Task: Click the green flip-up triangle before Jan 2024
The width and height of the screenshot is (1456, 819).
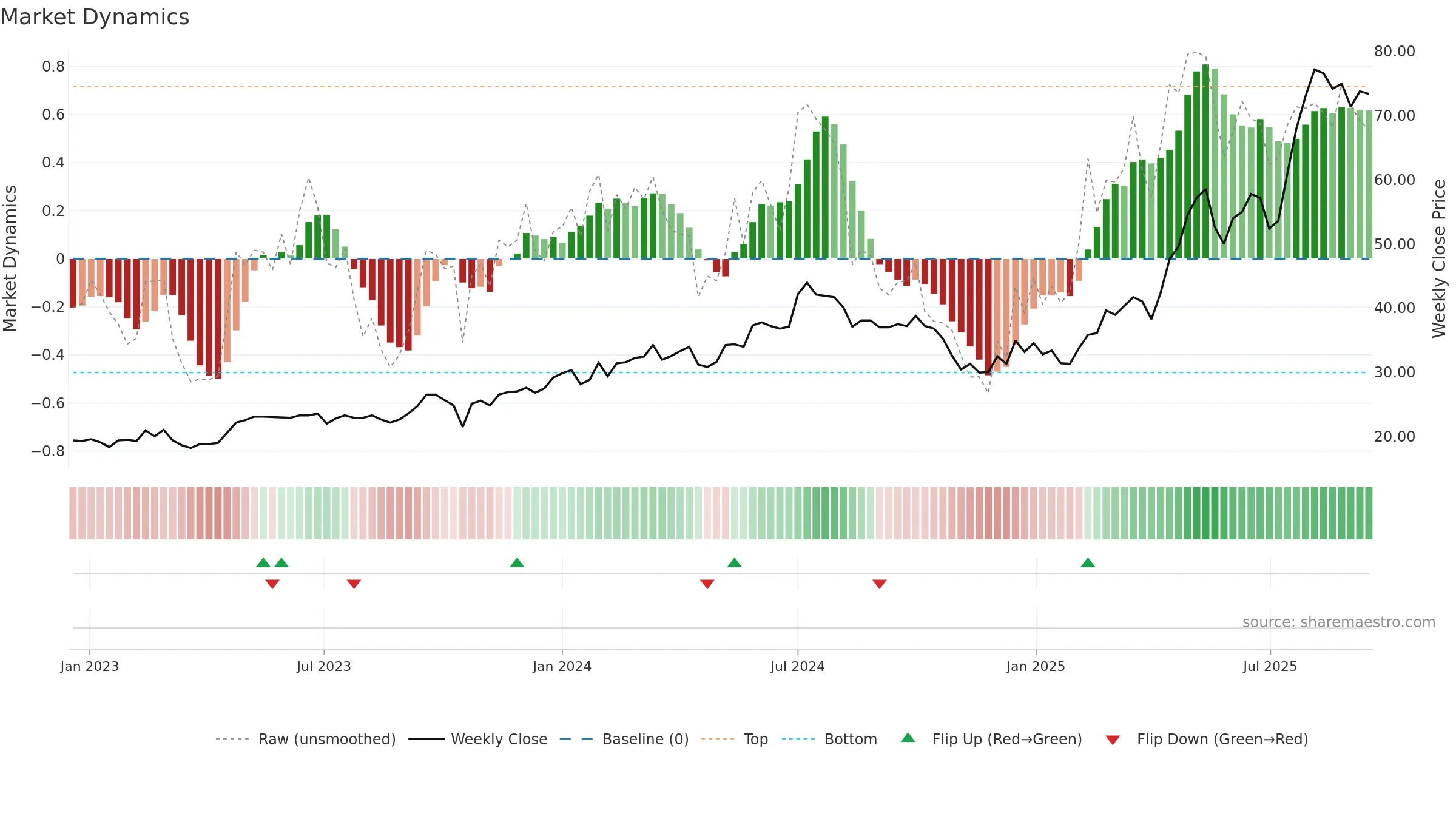Action: (x=517, y=562)
